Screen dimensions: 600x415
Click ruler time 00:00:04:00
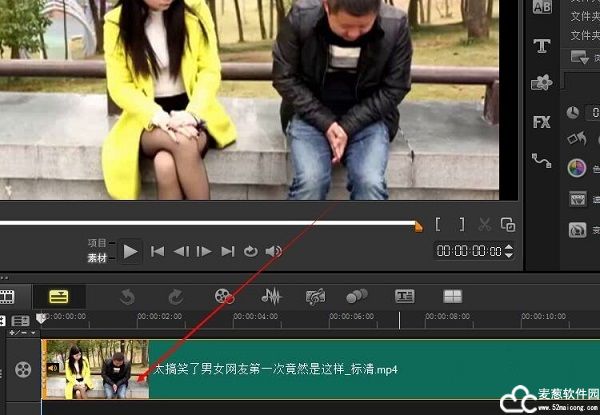(256, 316)
